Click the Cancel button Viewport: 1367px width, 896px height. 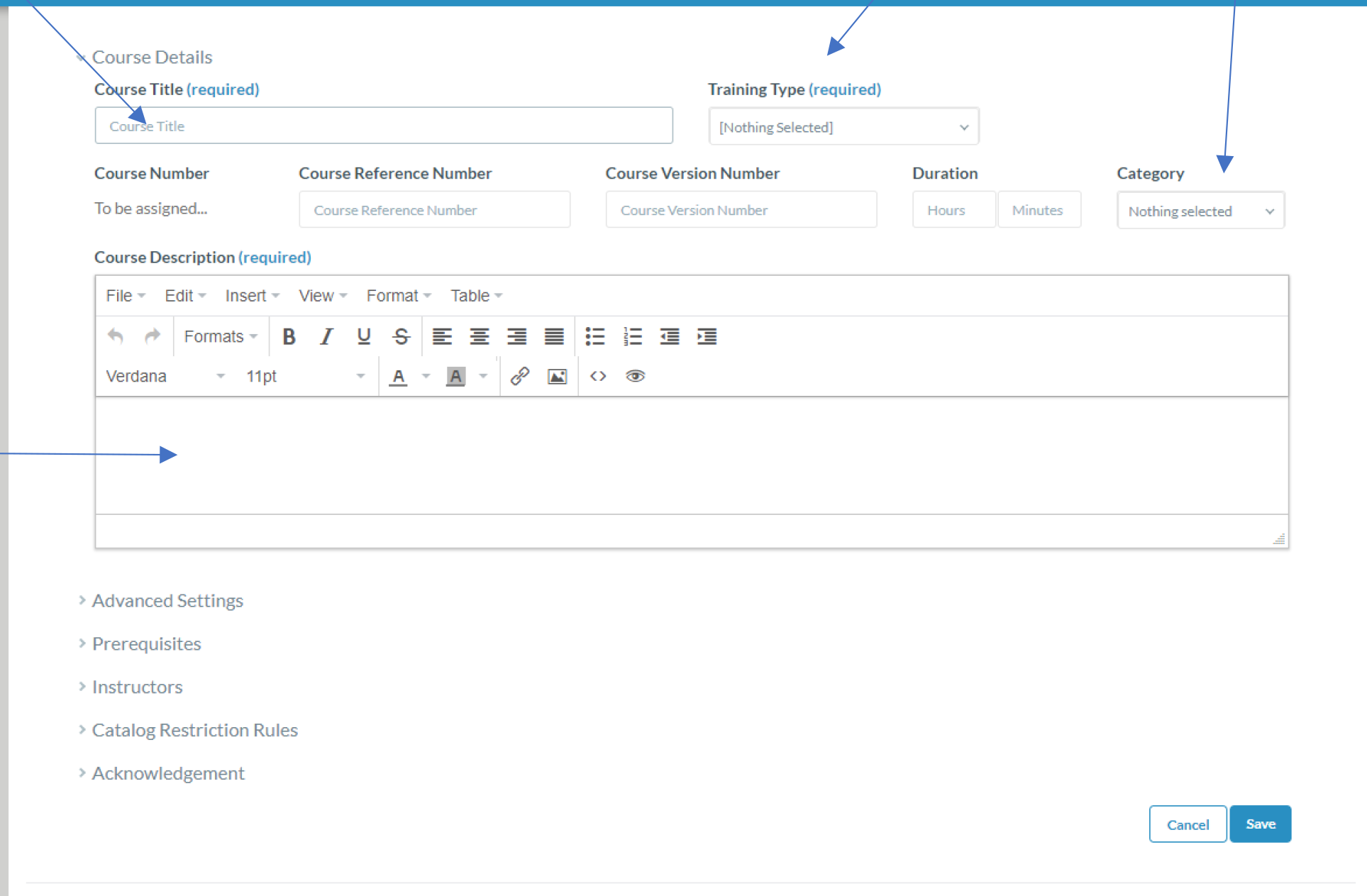click(x=1188, y=824)
